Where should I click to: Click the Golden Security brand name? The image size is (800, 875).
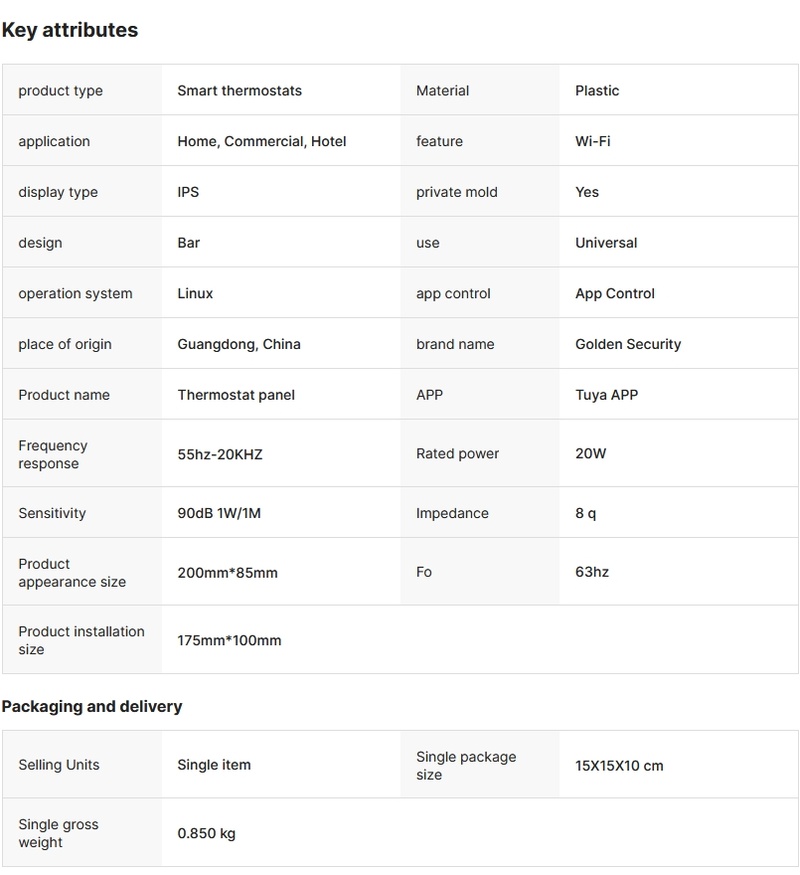pos(628,345)
